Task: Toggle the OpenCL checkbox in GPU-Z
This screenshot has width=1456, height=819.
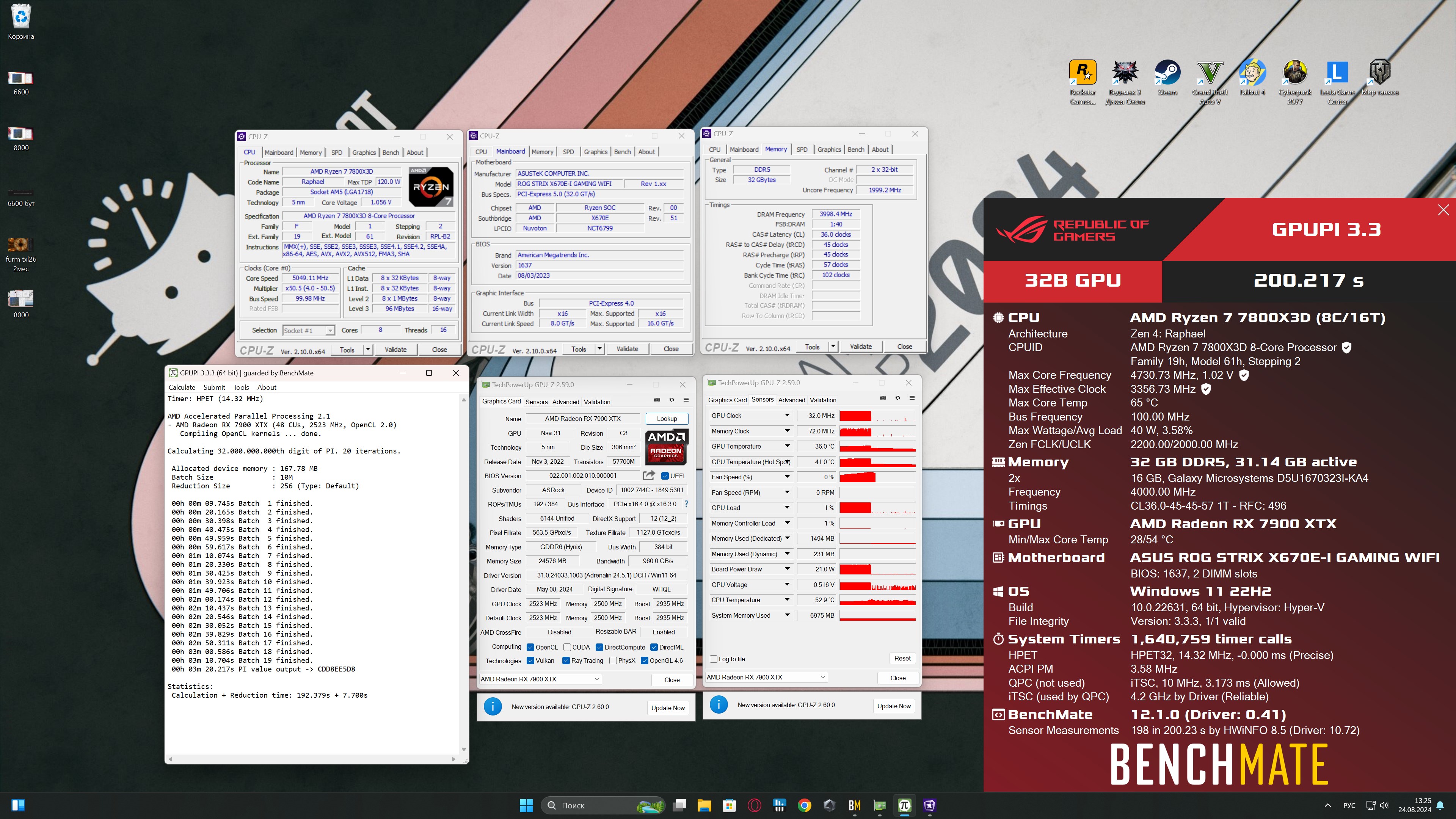Action: (530, 647)
